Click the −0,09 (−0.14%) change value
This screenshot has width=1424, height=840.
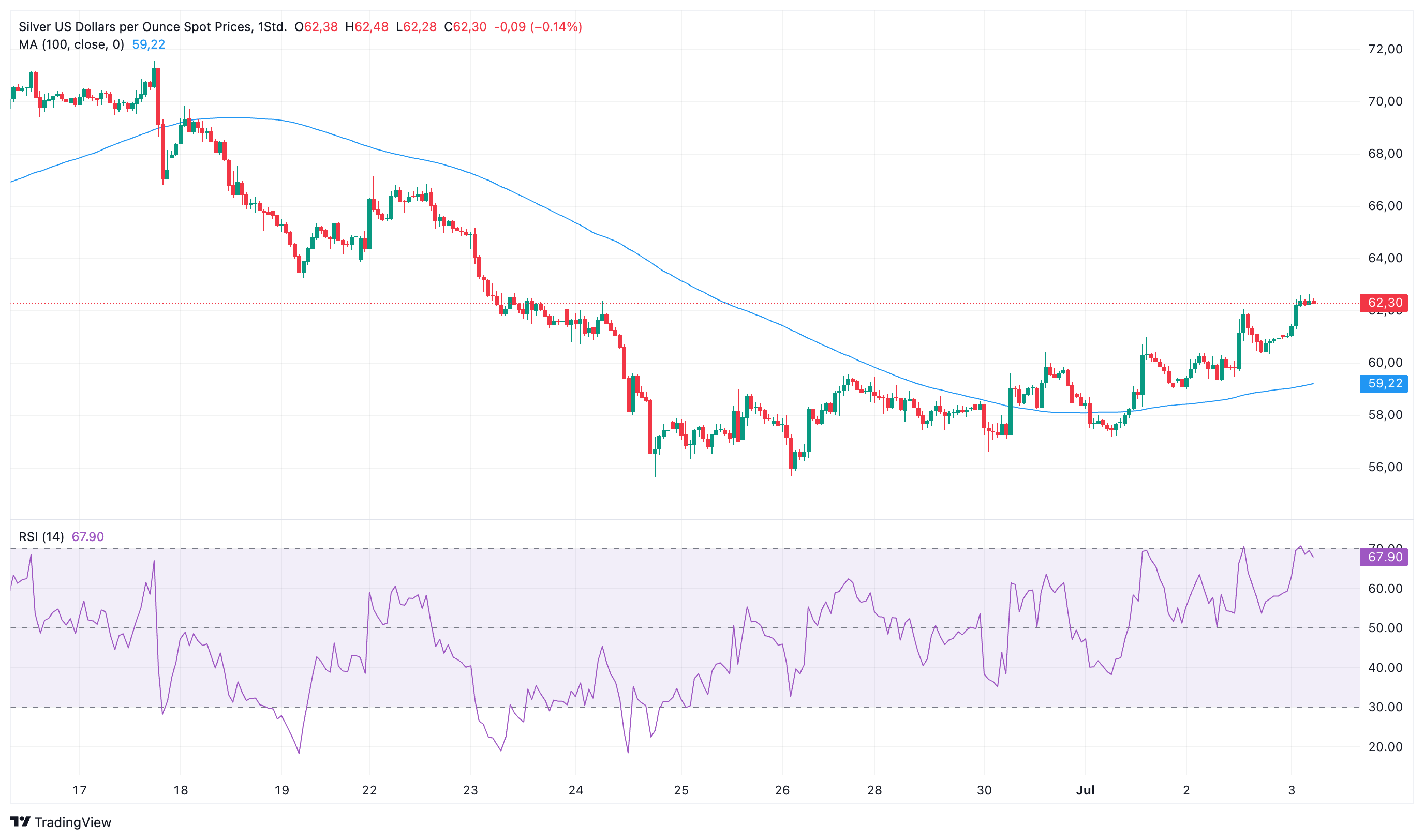(538, 26)
